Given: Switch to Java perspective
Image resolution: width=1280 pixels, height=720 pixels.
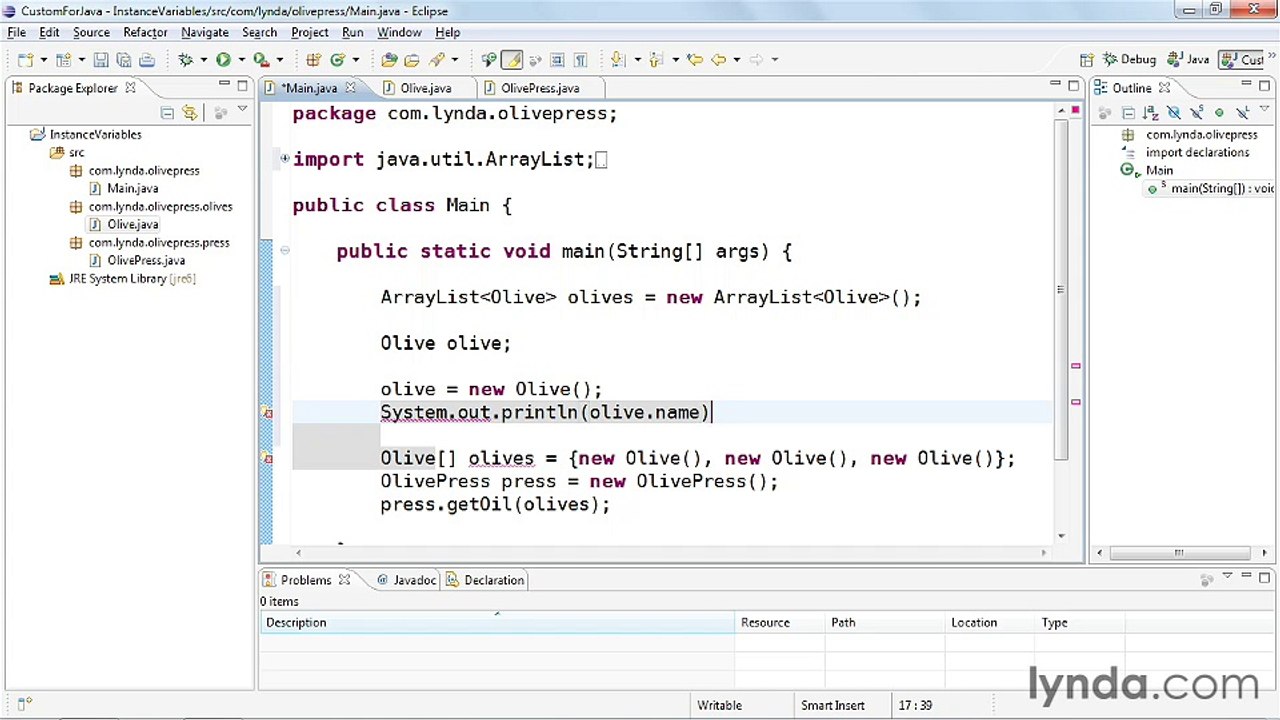Looking at the screenshot, I should [1189, 60].
